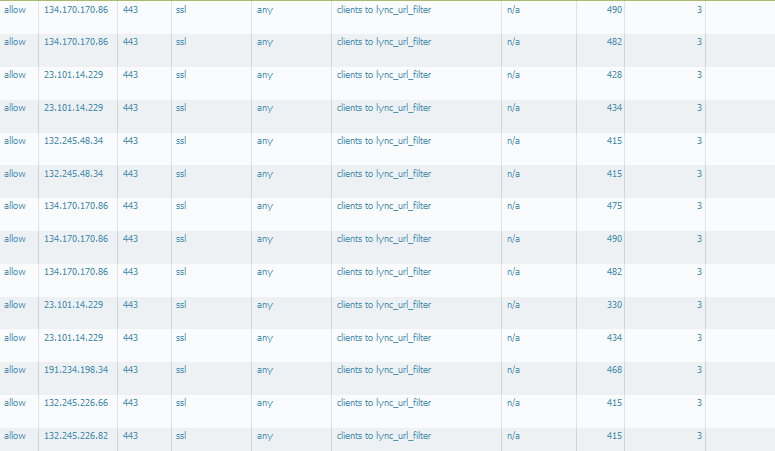This screenshot has width=775, height=451.
Task: Click the 475 bytes value
Action: 614,206
